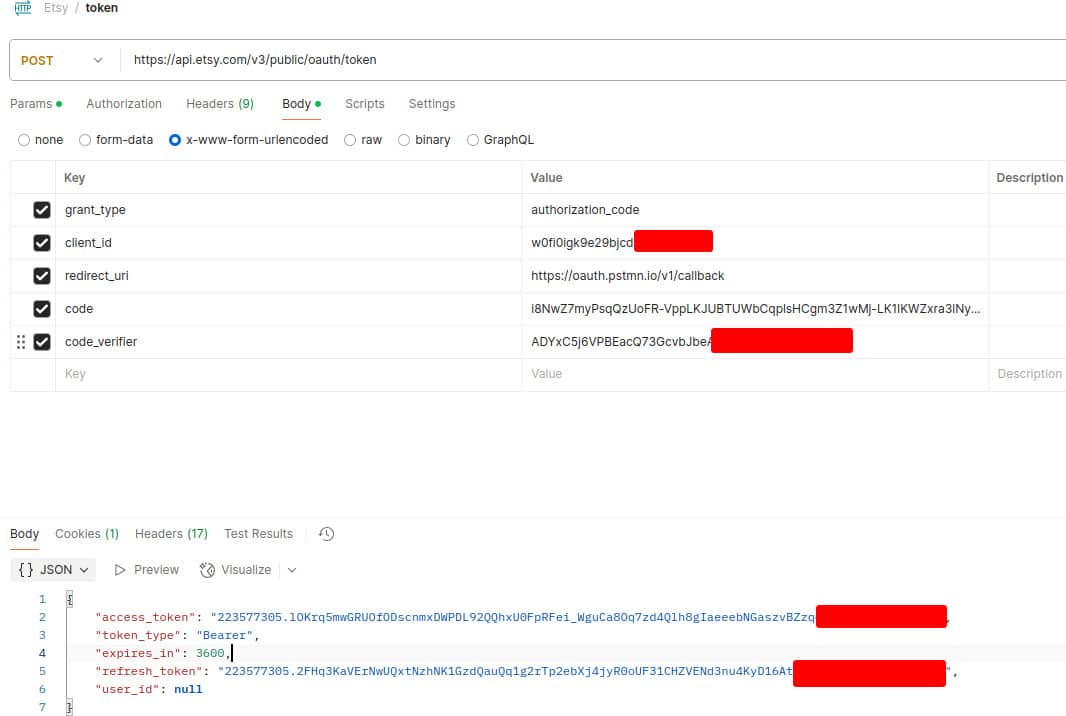Switch to the Authorization tab
This screenshot has width=1066, height=716.
tap(124, 104)
